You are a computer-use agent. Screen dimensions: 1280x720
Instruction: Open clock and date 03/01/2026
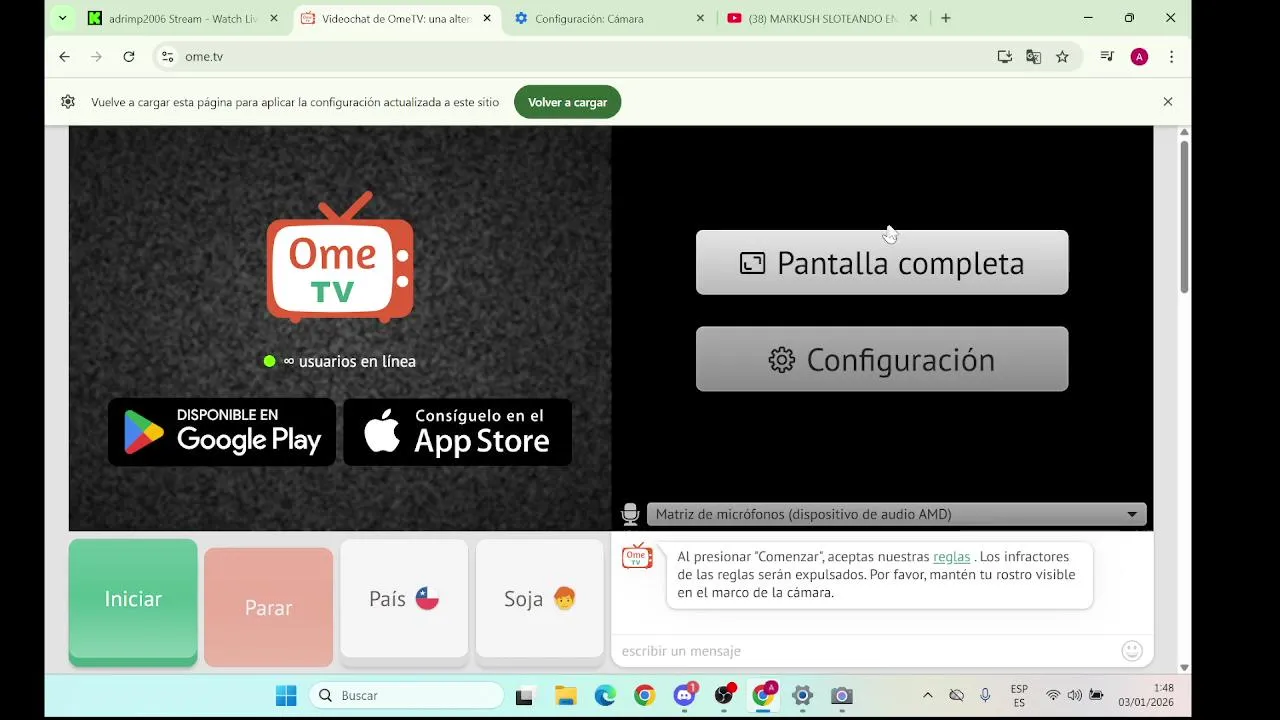tap(1146, 696)
